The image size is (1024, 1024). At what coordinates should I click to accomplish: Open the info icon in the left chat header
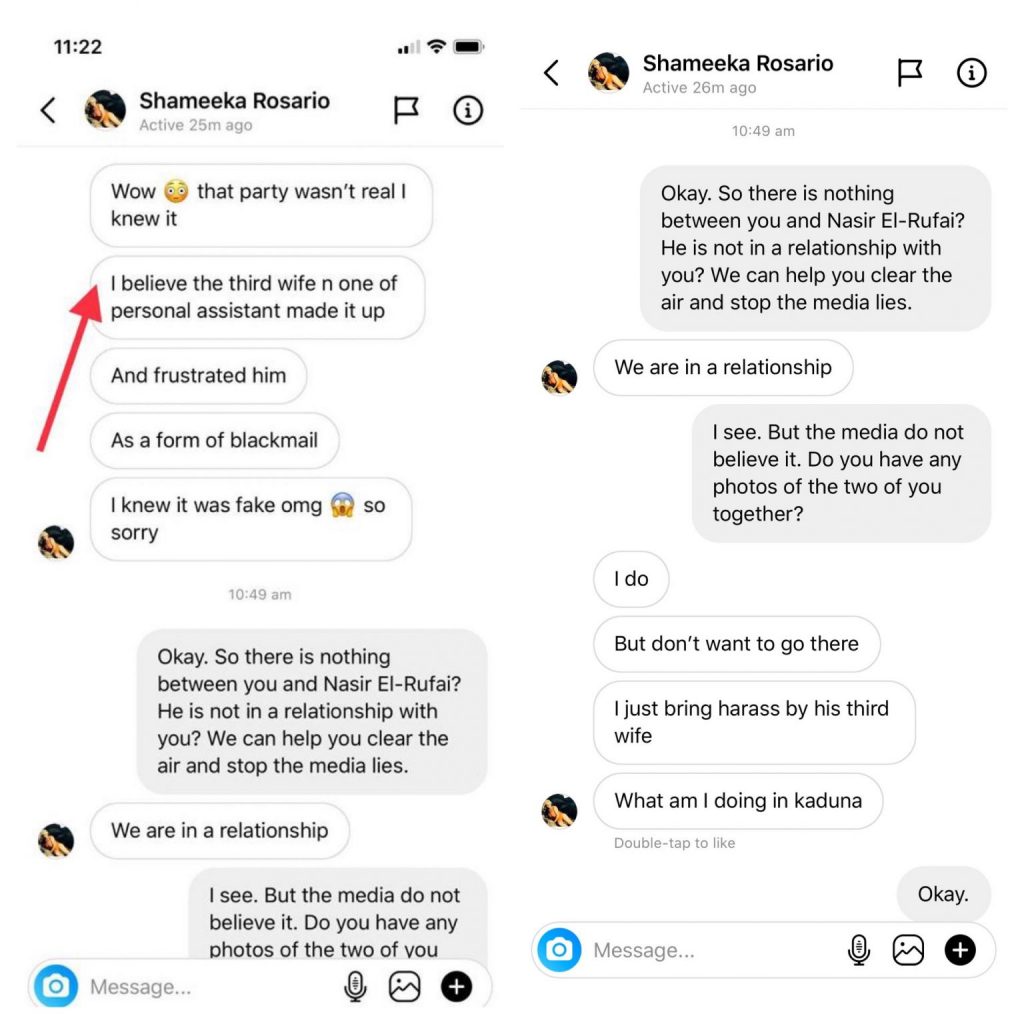tap(468, 110)
